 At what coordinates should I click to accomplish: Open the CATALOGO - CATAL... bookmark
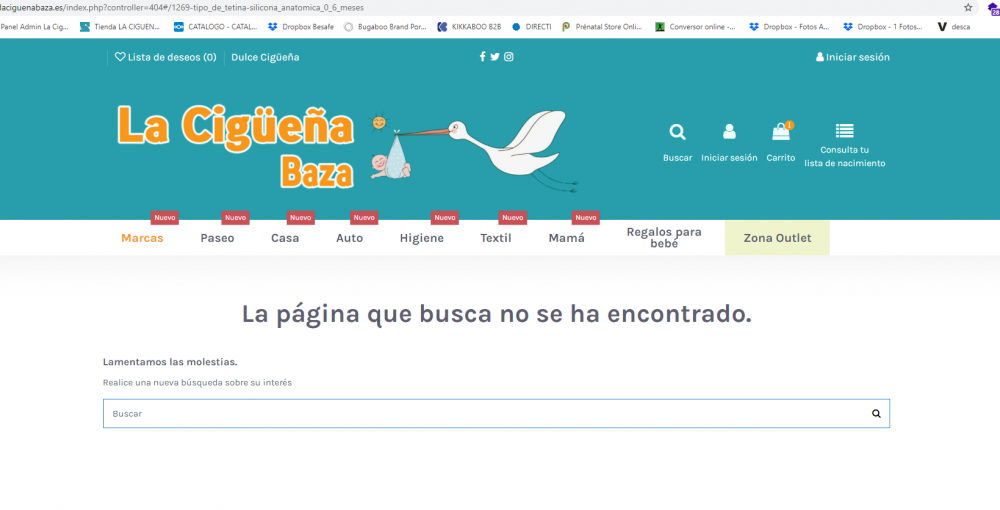(216, 27)
